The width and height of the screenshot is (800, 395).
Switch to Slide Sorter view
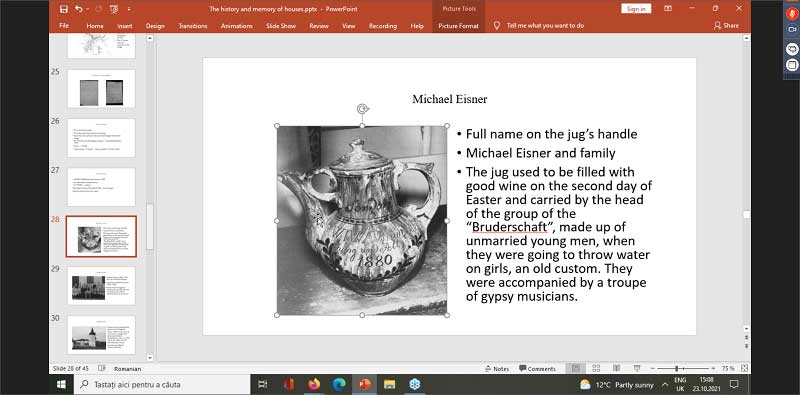(596, 368)
